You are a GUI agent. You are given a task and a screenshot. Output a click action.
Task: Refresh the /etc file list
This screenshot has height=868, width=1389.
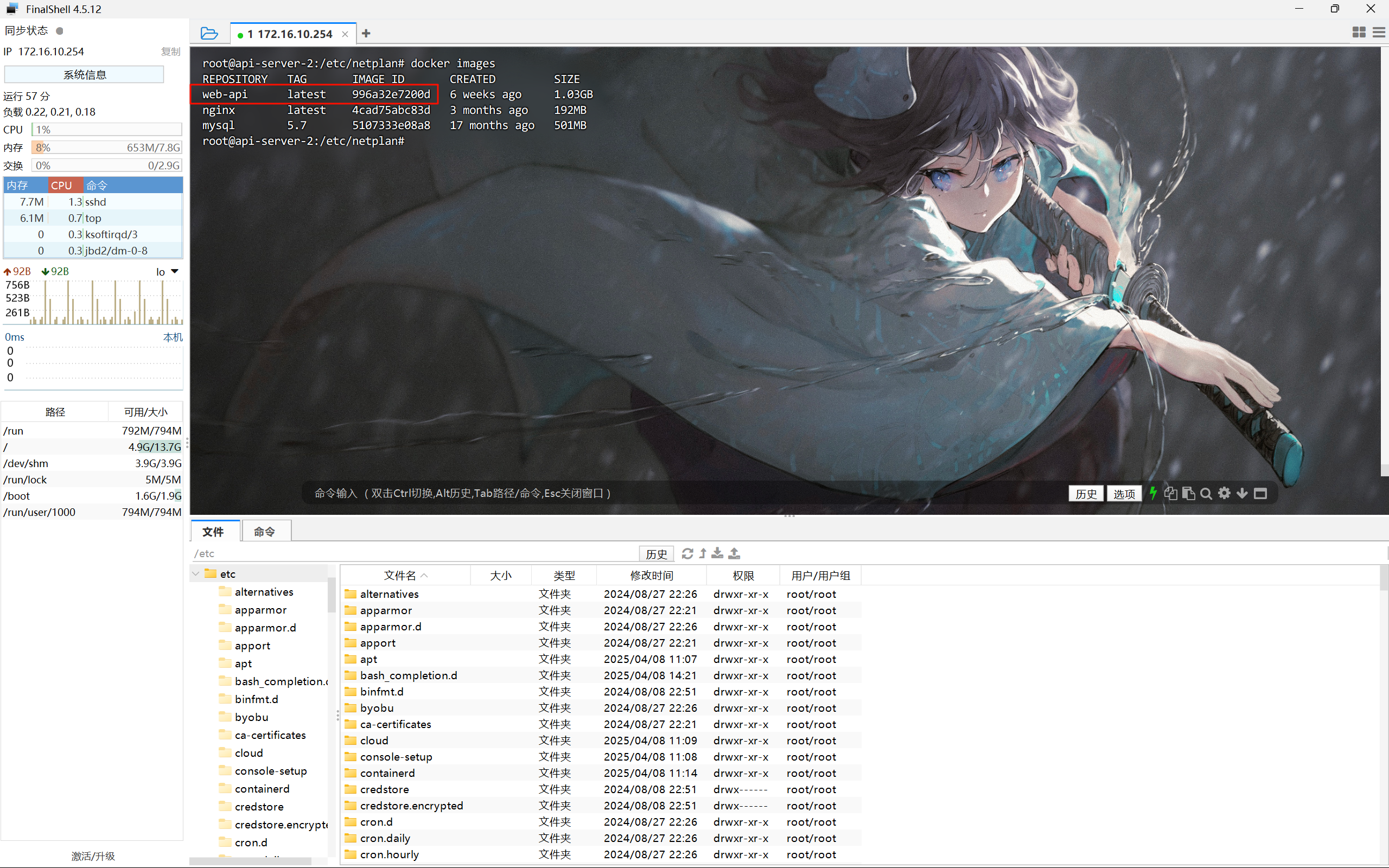(687, 553)
